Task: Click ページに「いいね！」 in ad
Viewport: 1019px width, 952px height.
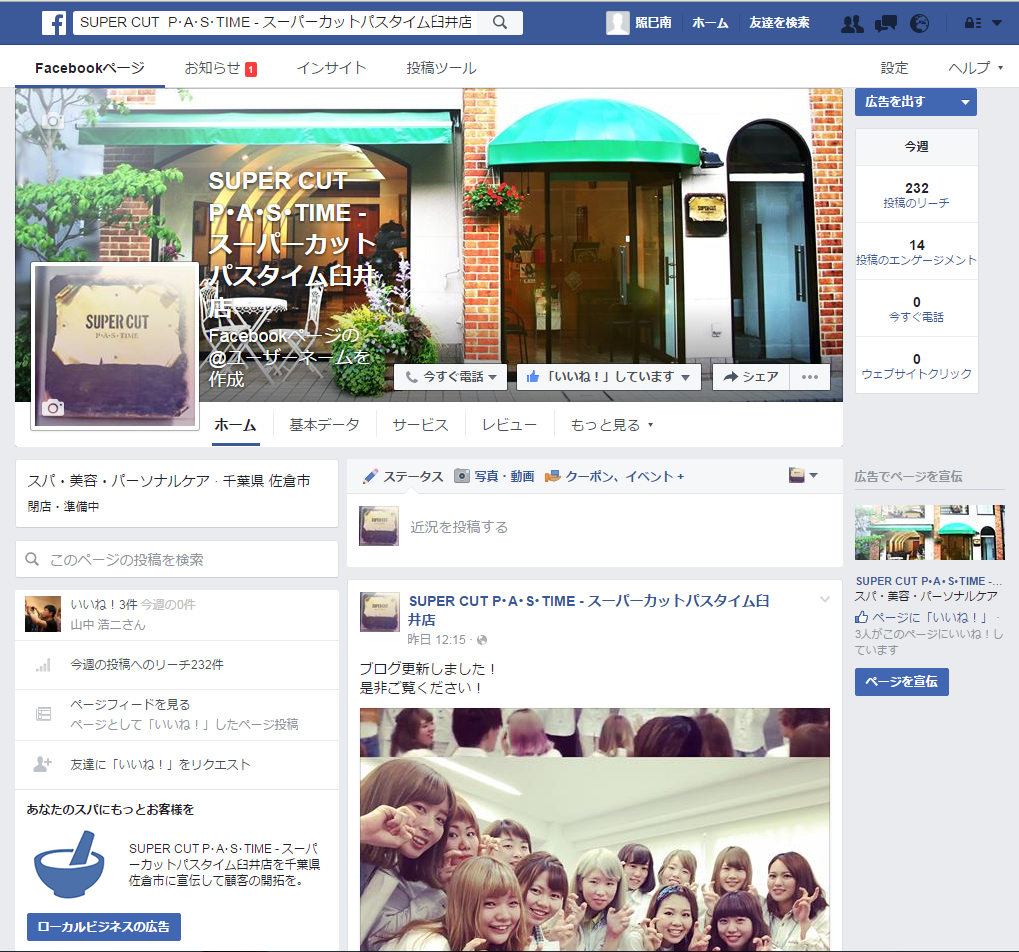Action: 922,617
